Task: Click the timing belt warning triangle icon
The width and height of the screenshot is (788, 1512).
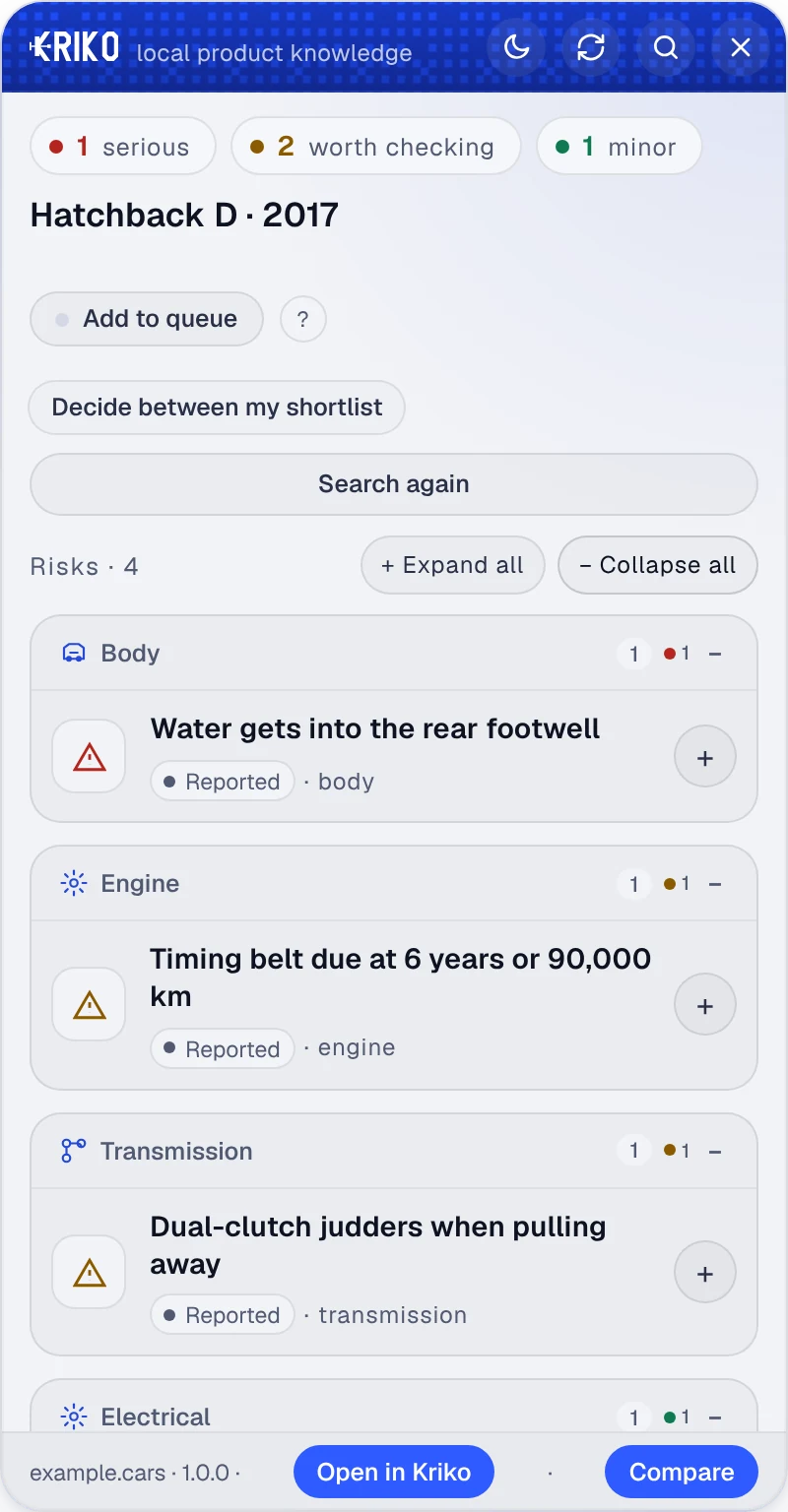Action: click(x=89, y=1004)
